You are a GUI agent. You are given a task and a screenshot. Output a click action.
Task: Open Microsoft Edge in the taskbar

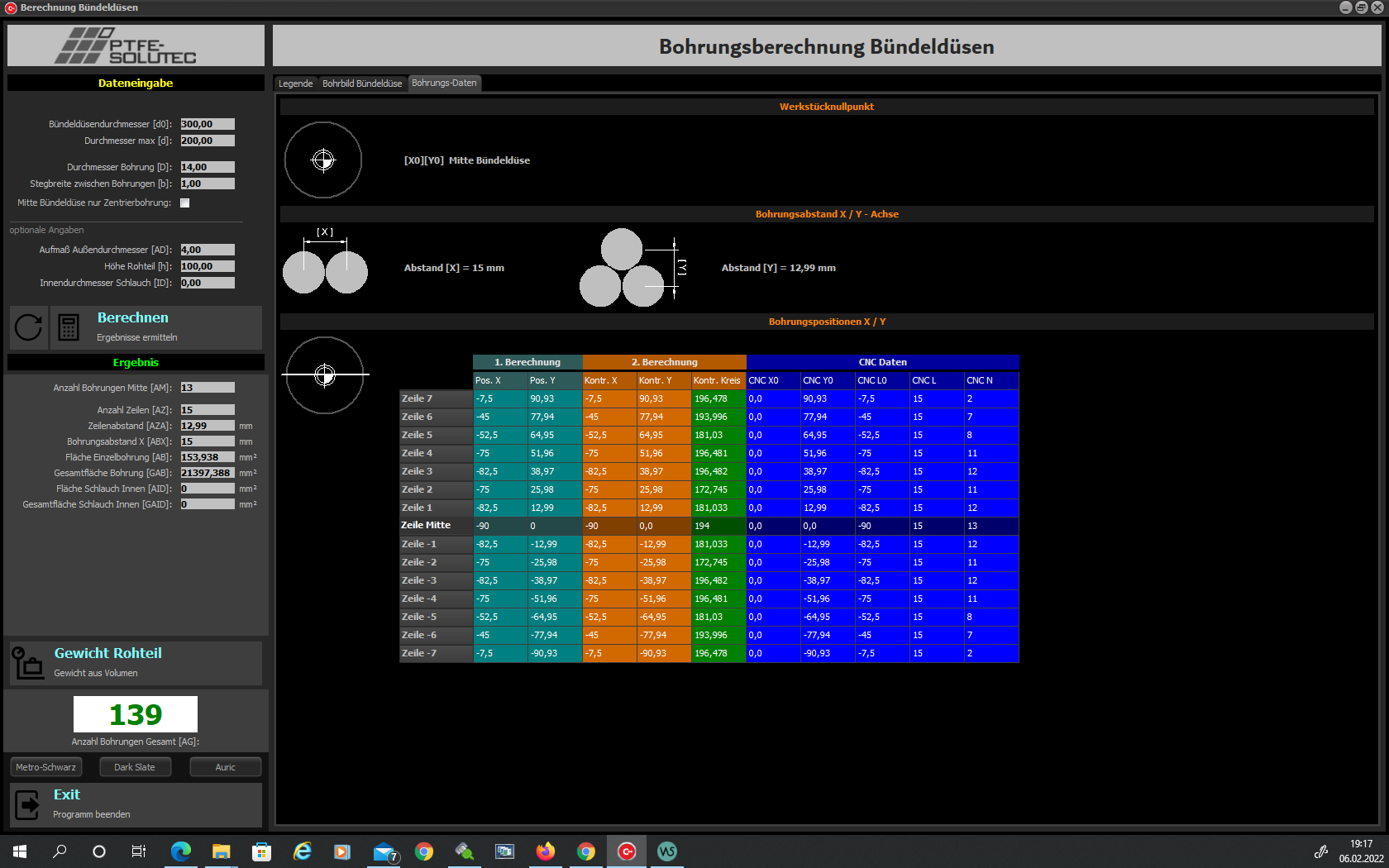(x=180, y=851)
